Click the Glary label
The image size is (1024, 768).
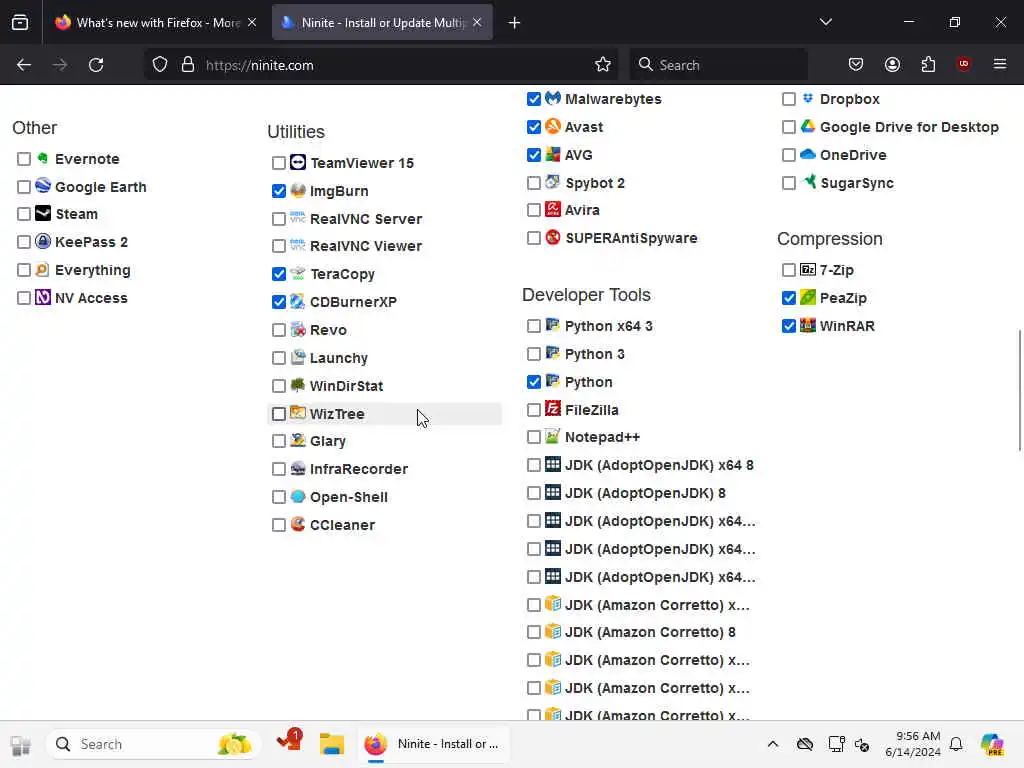[328, 441]
